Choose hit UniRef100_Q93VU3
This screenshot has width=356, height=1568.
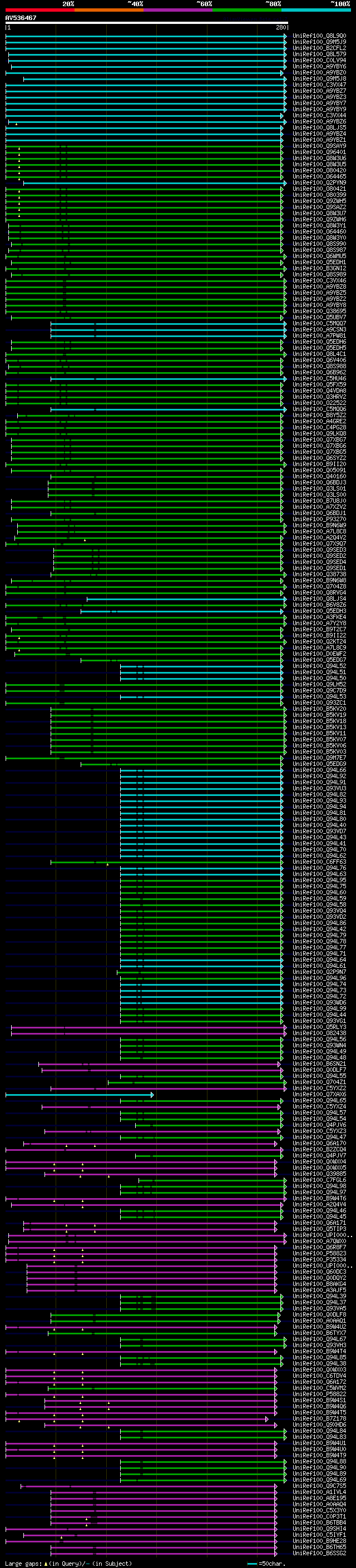[319, 788]
